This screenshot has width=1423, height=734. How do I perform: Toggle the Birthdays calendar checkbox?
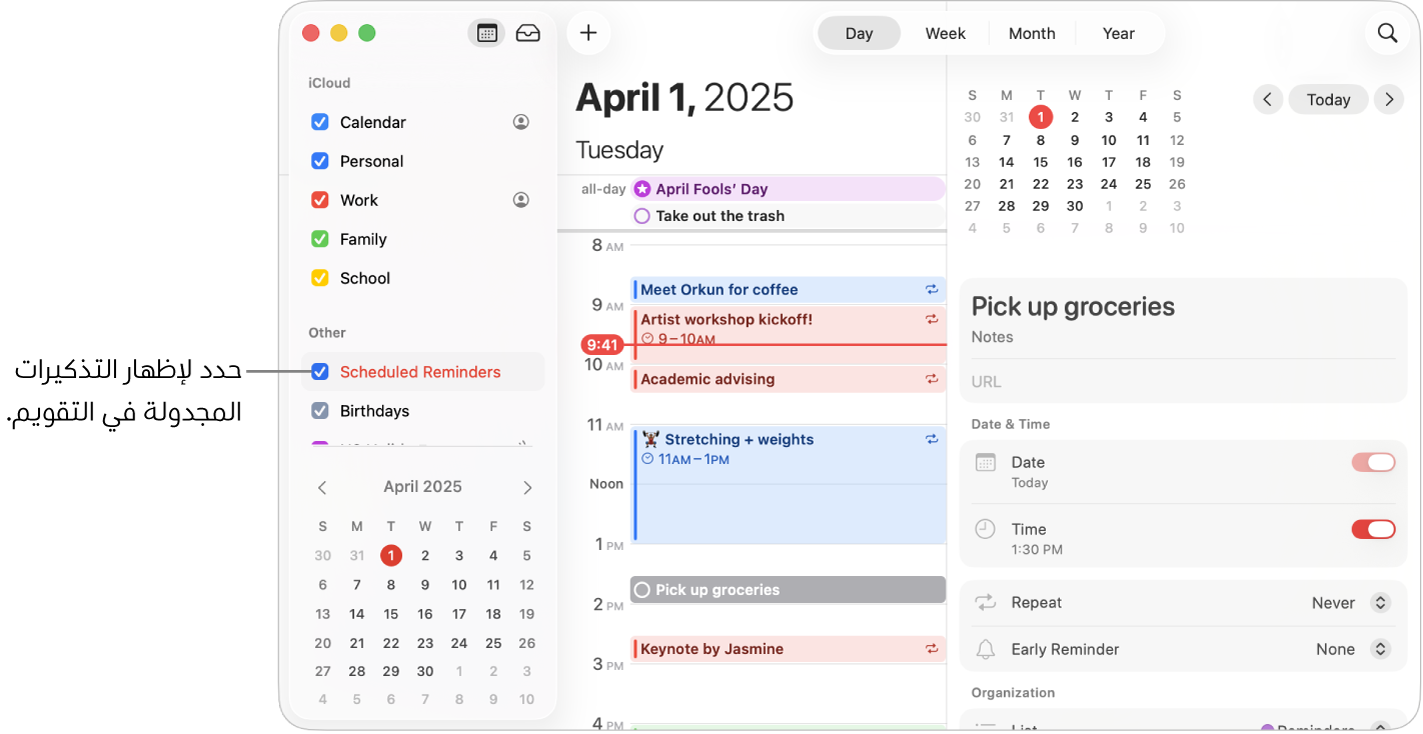pyautogui.click(x=320, y=411)
